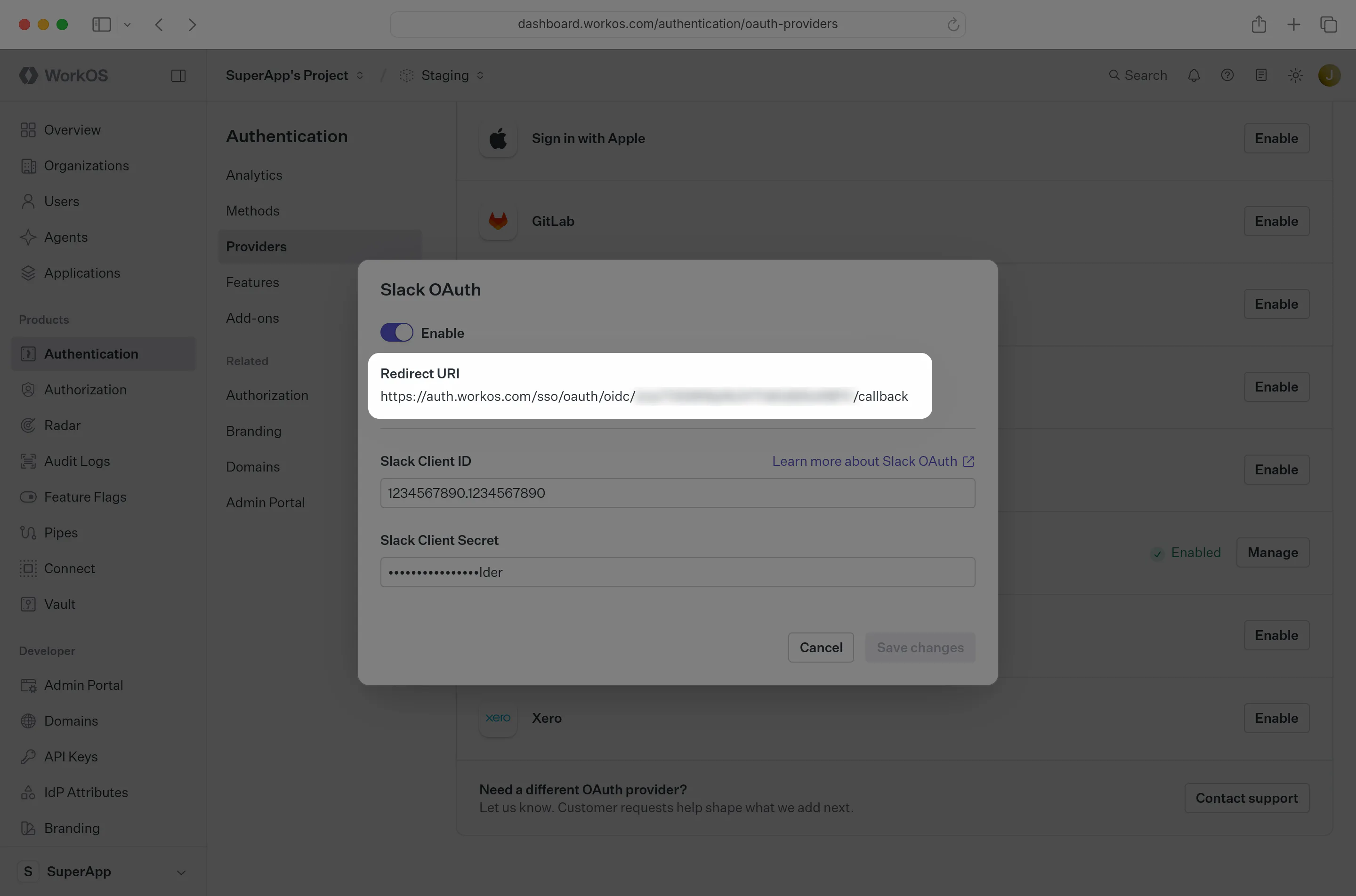
Task: Click the redirect URI text
Action: 644,396
